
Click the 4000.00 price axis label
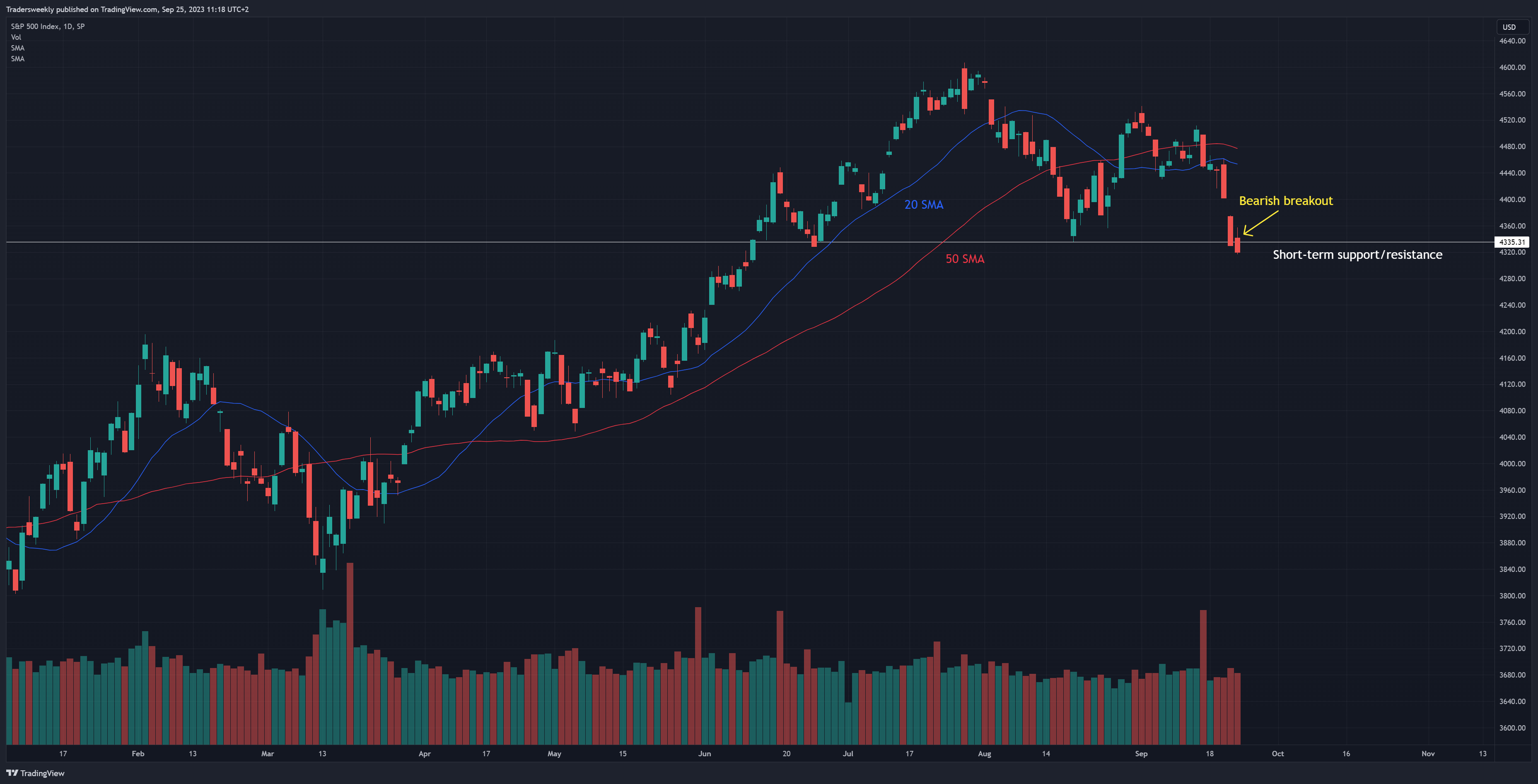tap(1512, 463)
